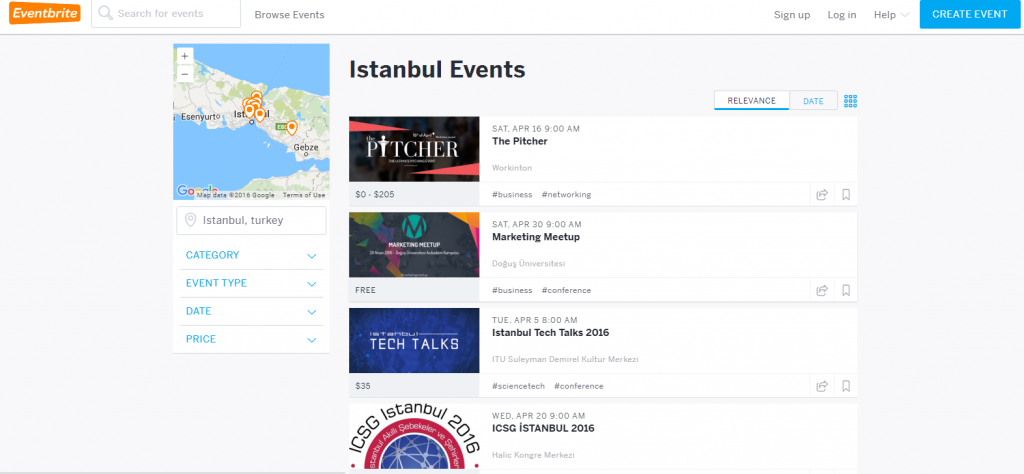Click the $35 price label
This screenshot has width=1024, height=474.
[363, 386]
